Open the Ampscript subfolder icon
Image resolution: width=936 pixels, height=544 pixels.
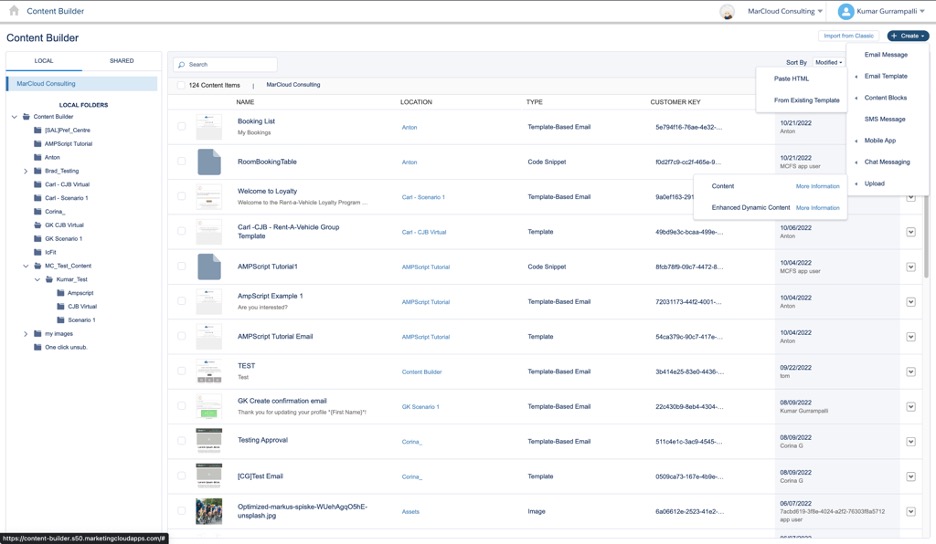tap(60, 293)
